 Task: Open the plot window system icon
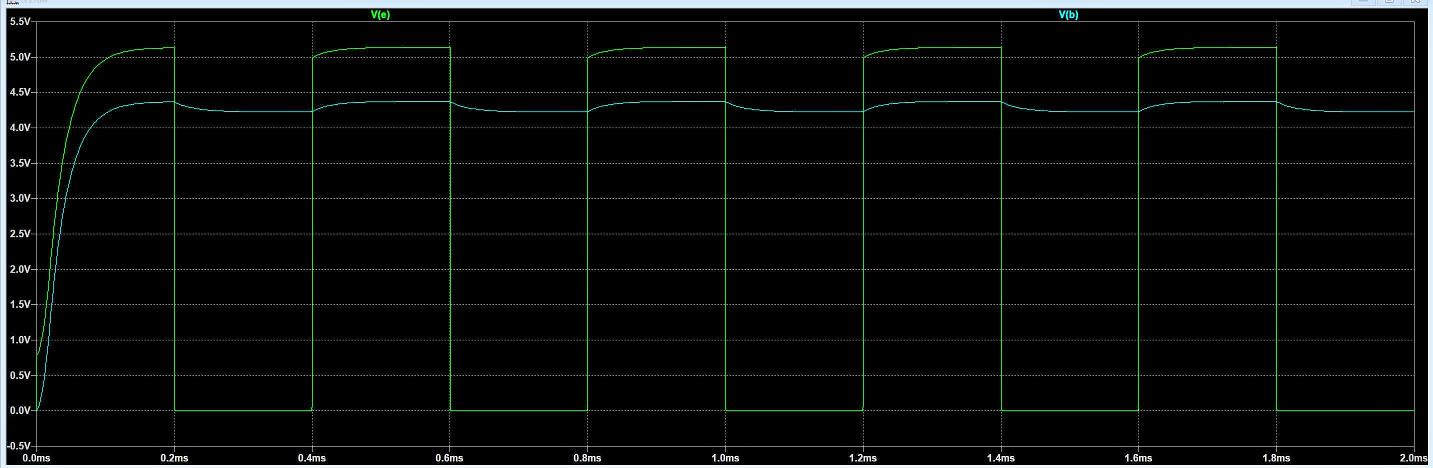tap(14, 3)
